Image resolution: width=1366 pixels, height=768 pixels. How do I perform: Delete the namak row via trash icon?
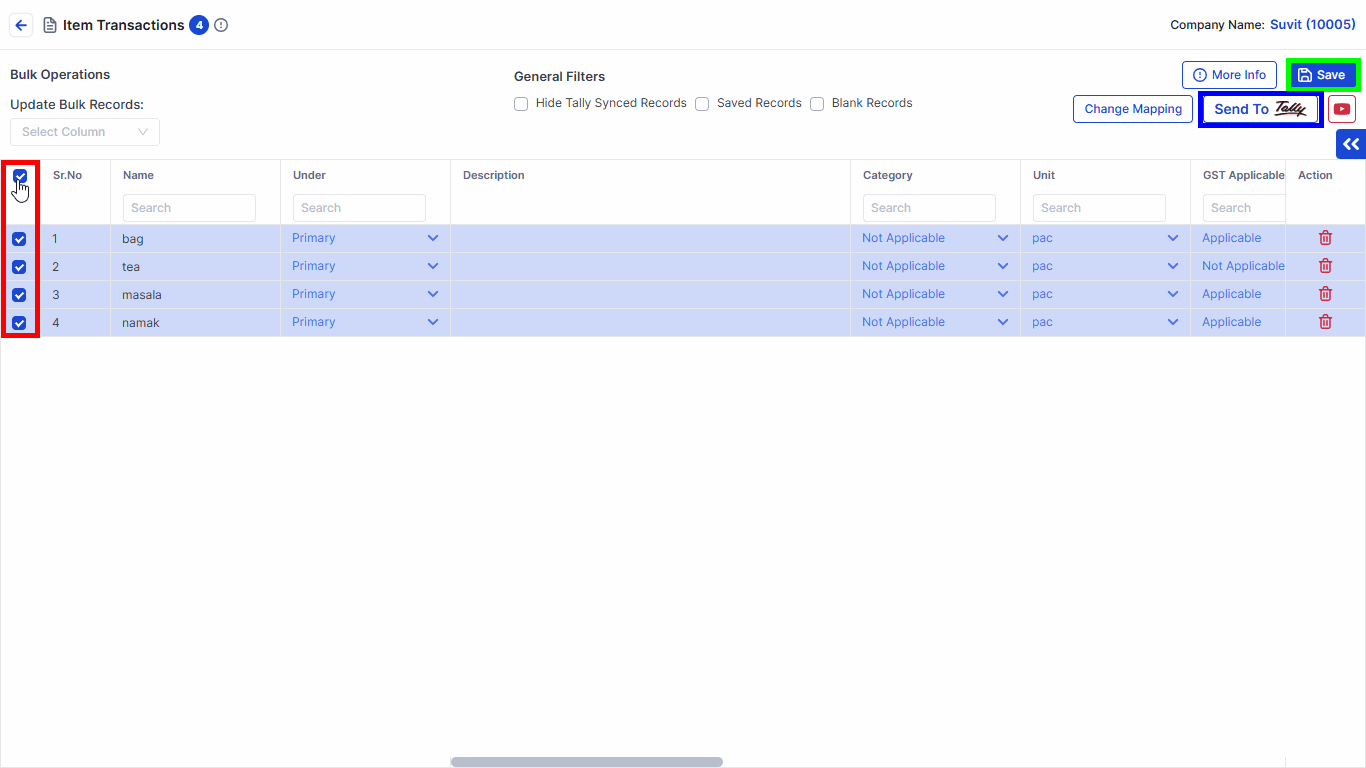point(1325,322)
